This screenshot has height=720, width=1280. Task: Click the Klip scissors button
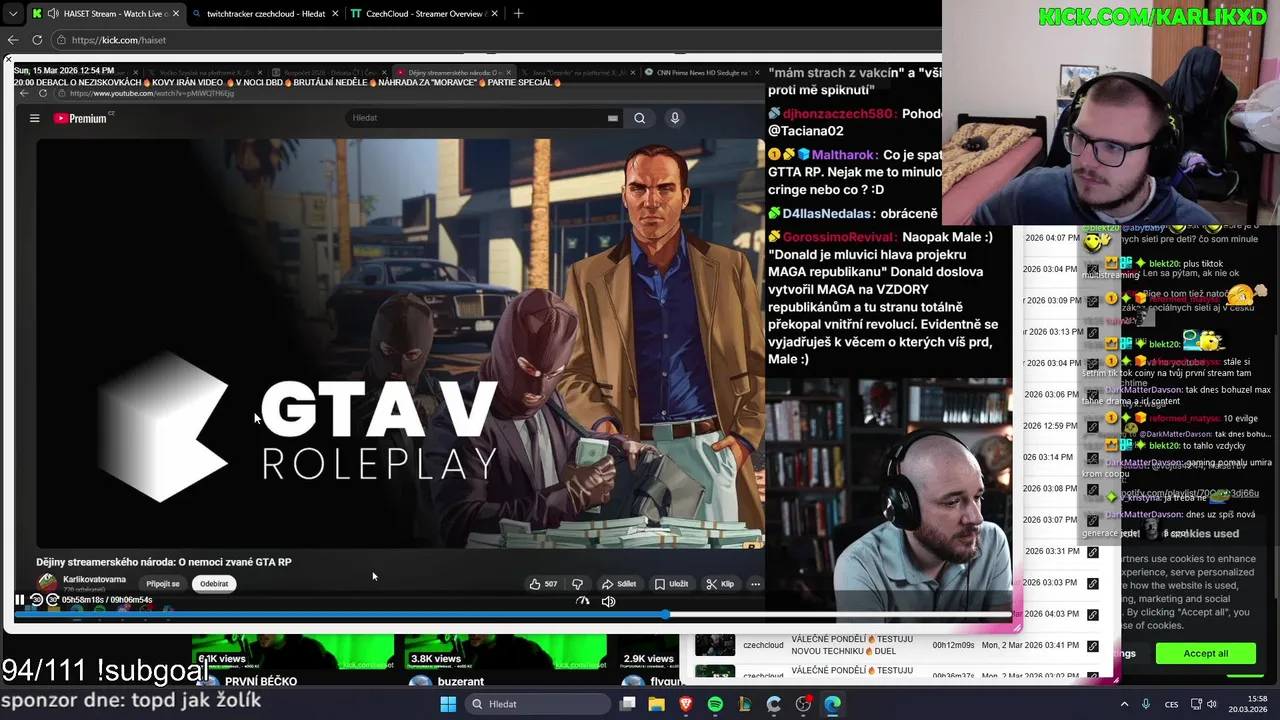pyautogui.click(x=720, y=584)
